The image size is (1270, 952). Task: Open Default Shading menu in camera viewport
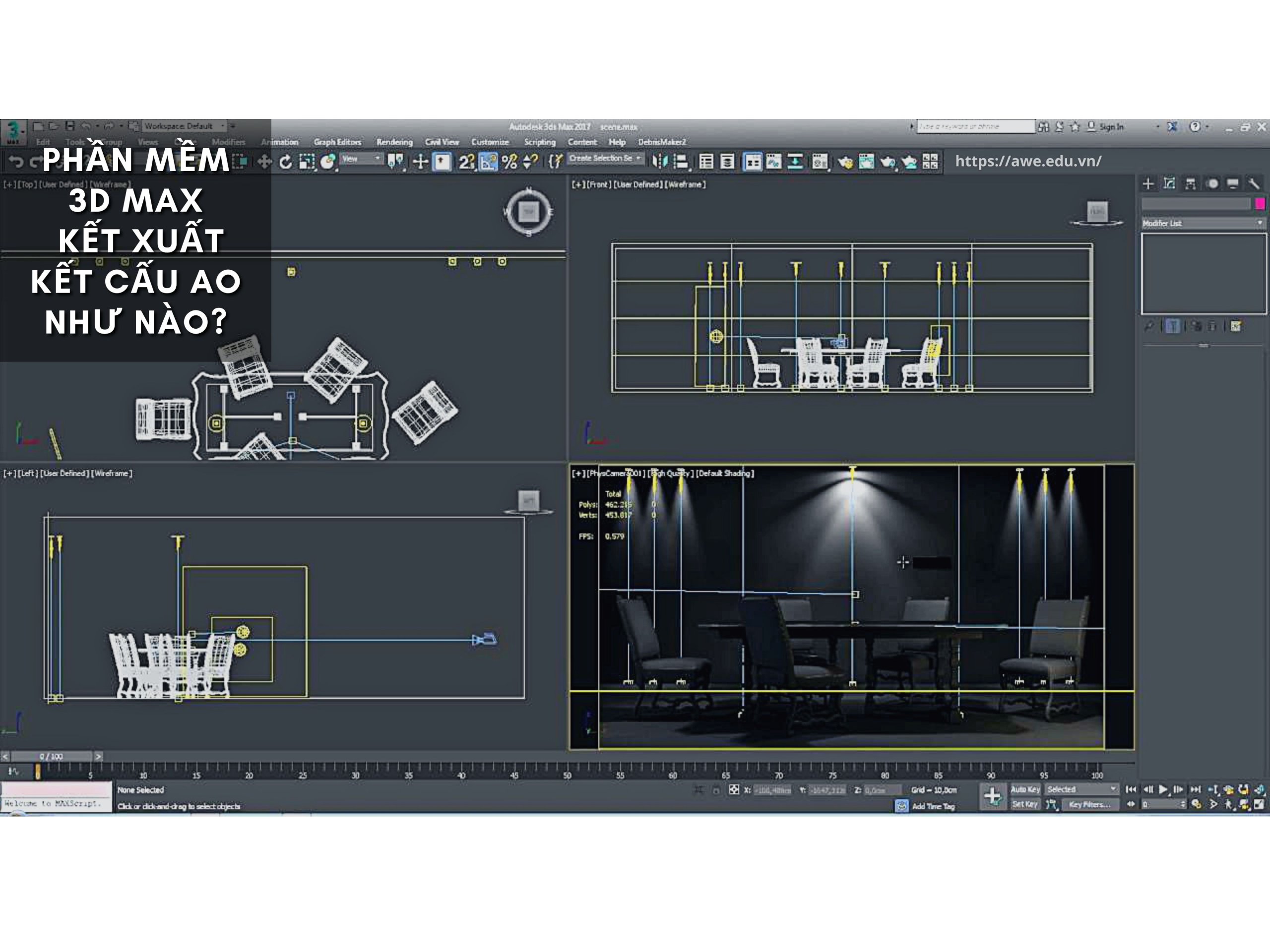[x=725, y=474]
